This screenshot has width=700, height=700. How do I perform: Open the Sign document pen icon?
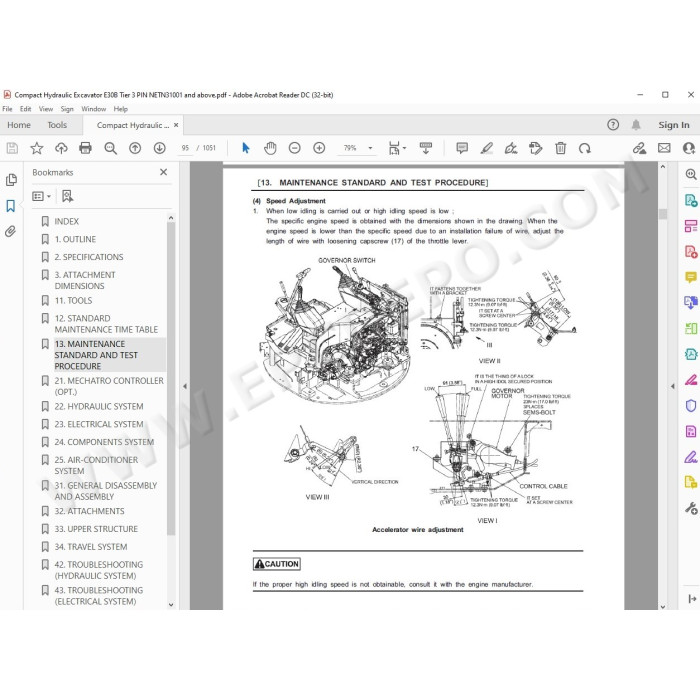pyautogui.click(x=511, y=148)
